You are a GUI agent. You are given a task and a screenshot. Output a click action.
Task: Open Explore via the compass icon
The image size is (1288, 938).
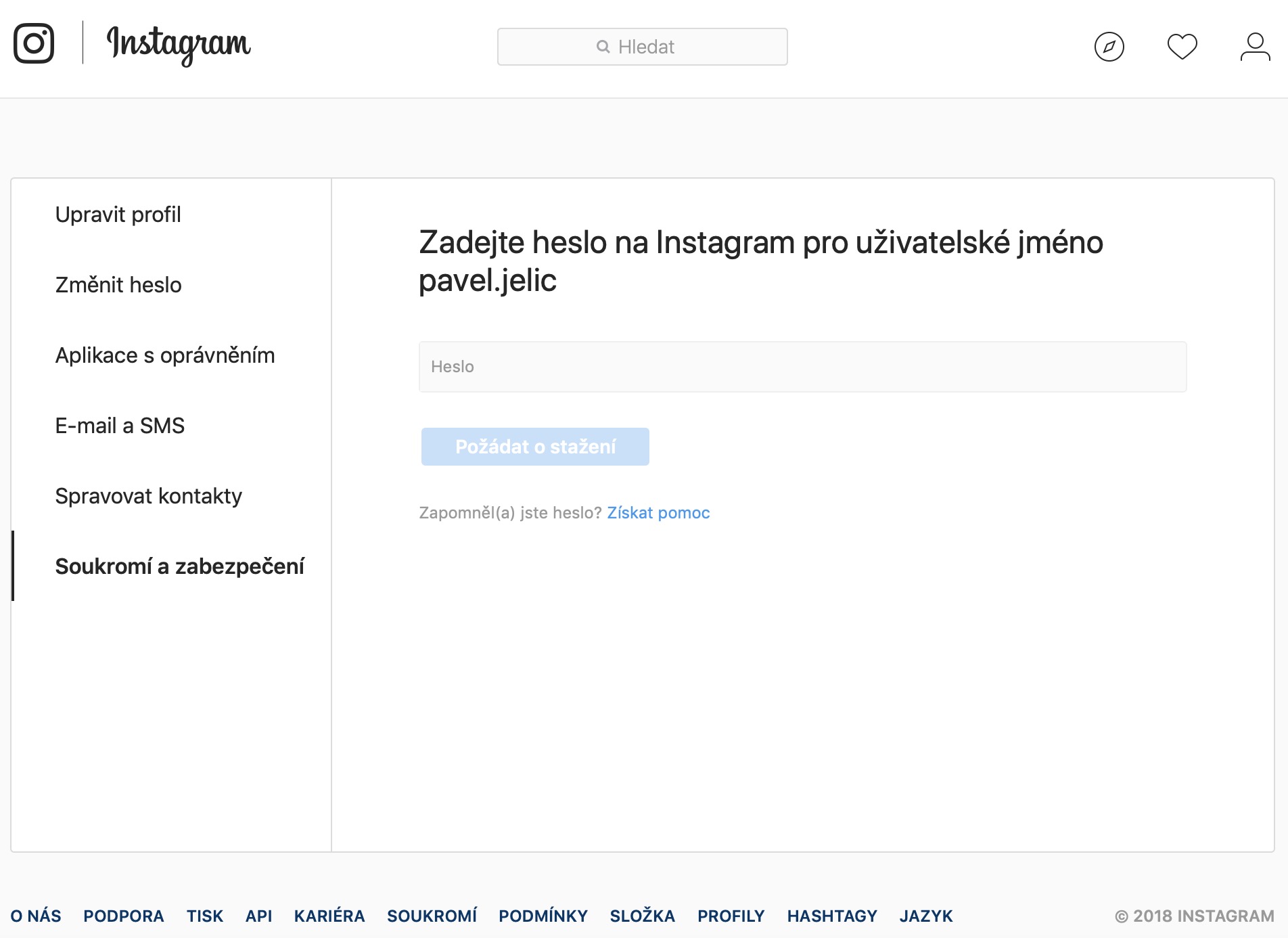[1109, 47]
